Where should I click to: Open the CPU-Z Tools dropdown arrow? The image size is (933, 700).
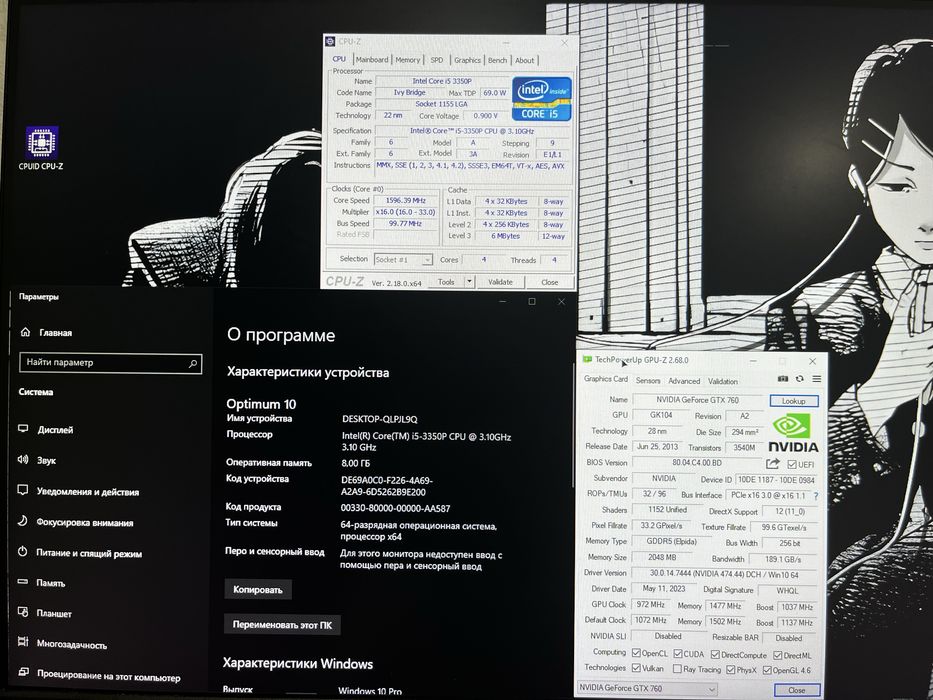[469, 282]
